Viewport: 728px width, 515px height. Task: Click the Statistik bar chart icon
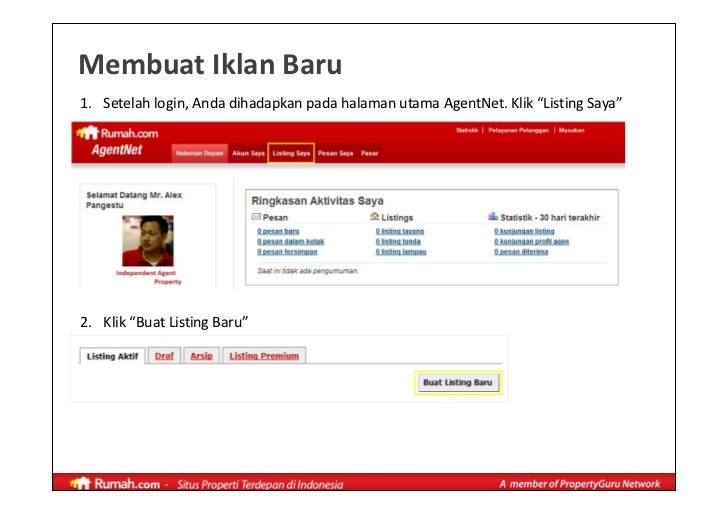[493, 216]
